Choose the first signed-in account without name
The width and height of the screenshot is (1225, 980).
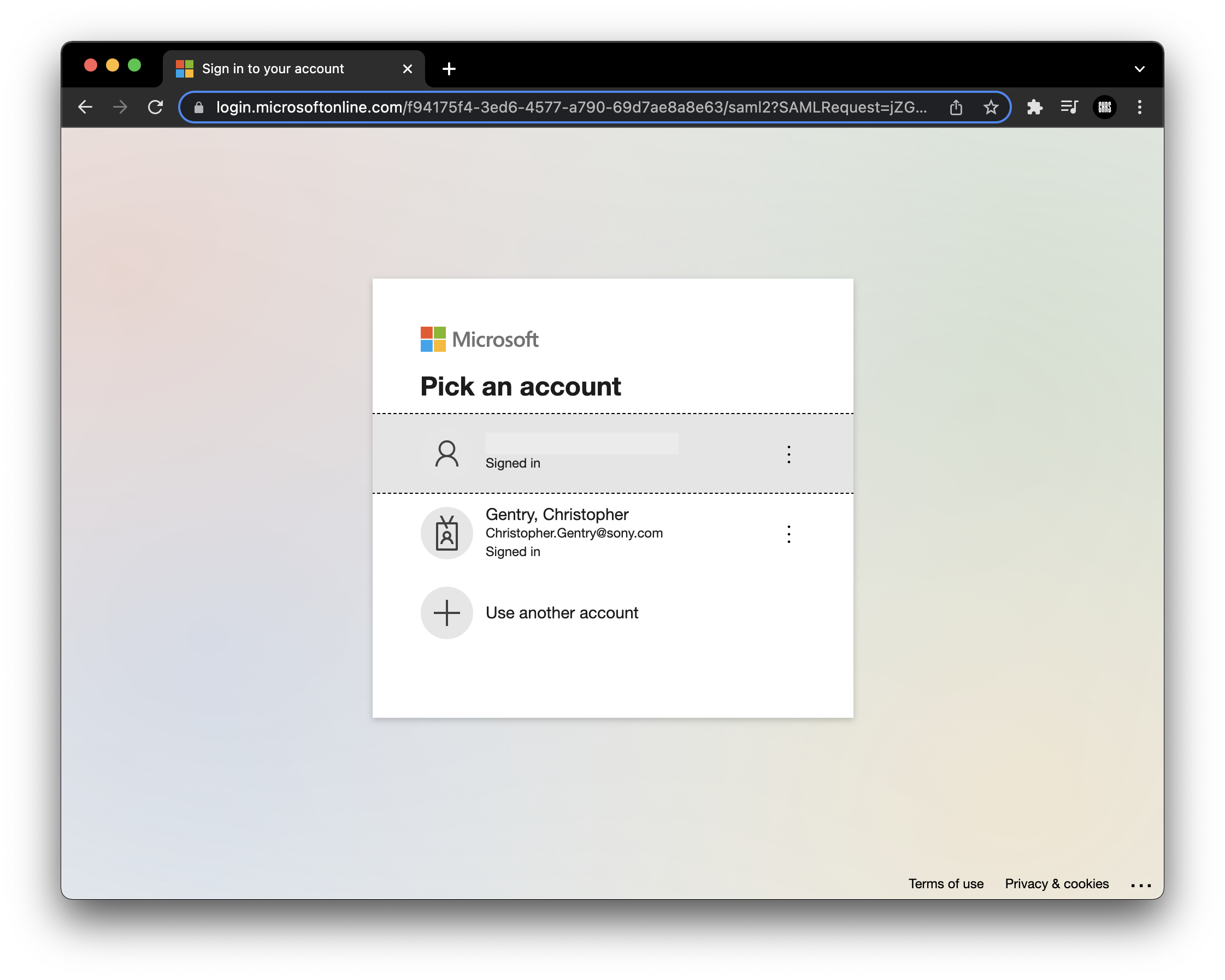click(x=612, y=453)
